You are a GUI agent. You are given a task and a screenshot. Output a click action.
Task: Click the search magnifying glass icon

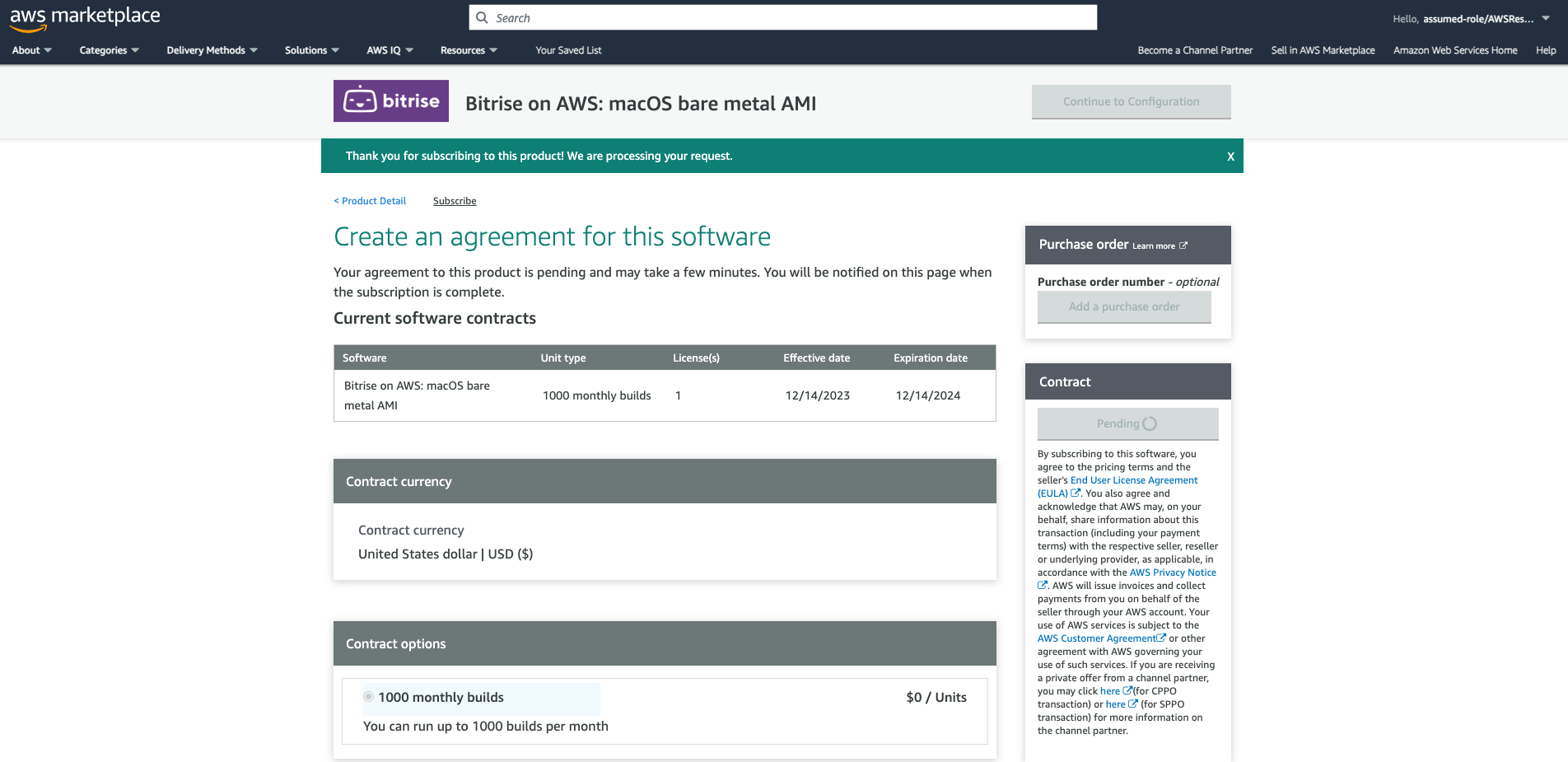click(x=483, y=17)
